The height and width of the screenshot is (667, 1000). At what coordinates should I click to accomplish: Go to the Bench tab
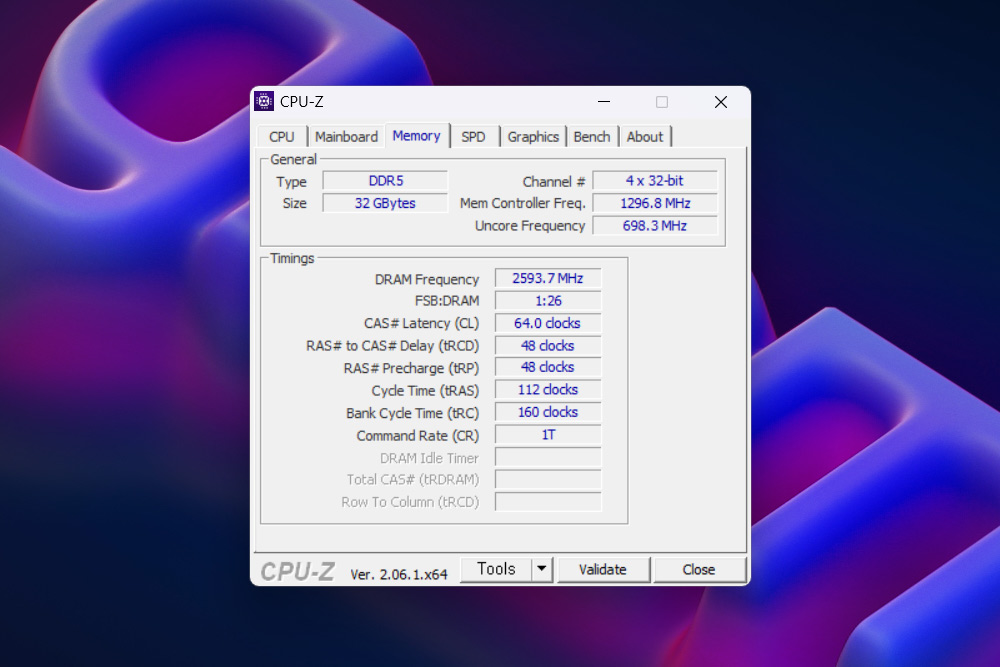pyautogui.click(x=592, y=137)
